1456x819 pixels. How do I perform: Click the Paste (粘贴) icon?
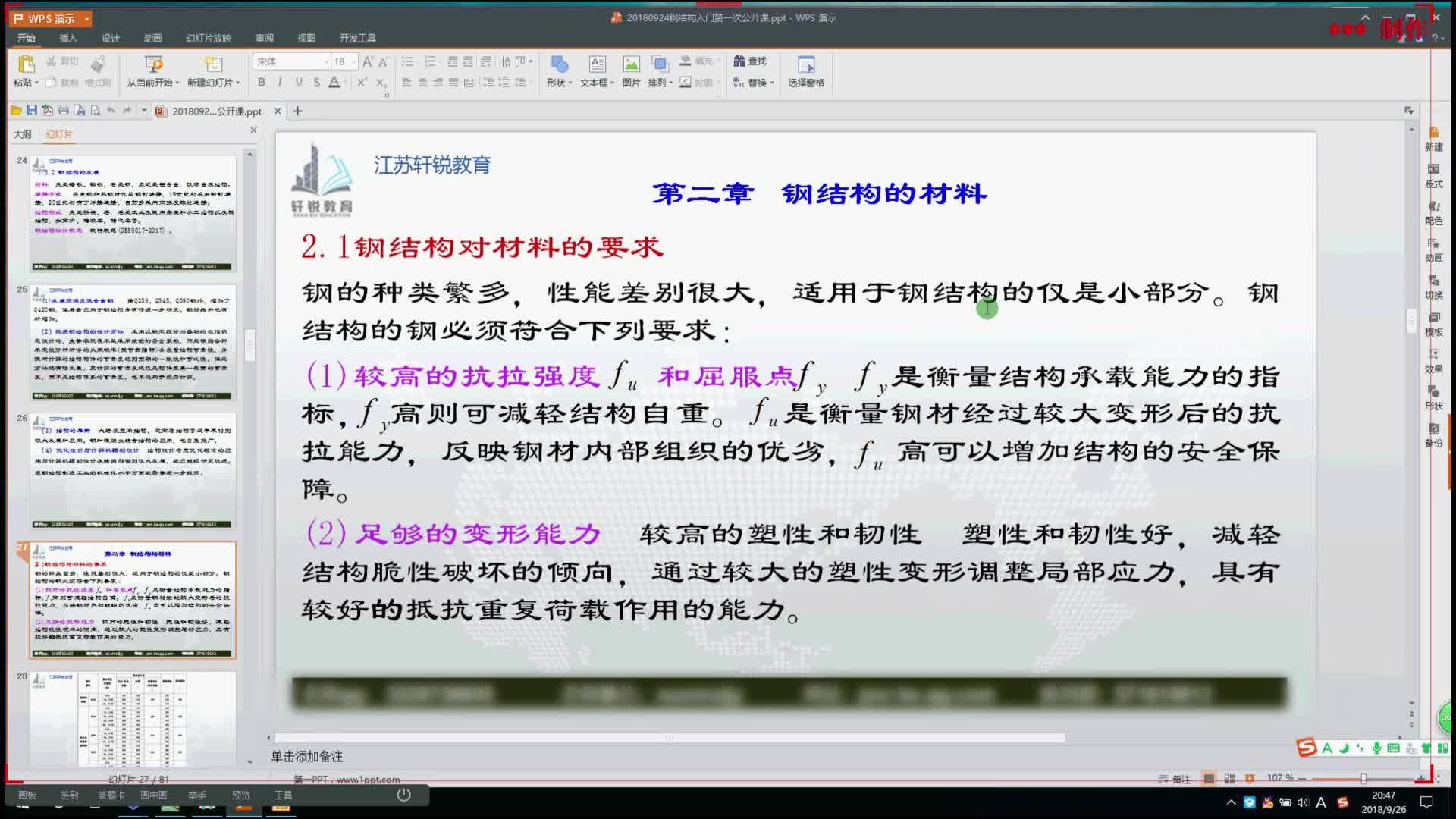(x=26, y=64)
